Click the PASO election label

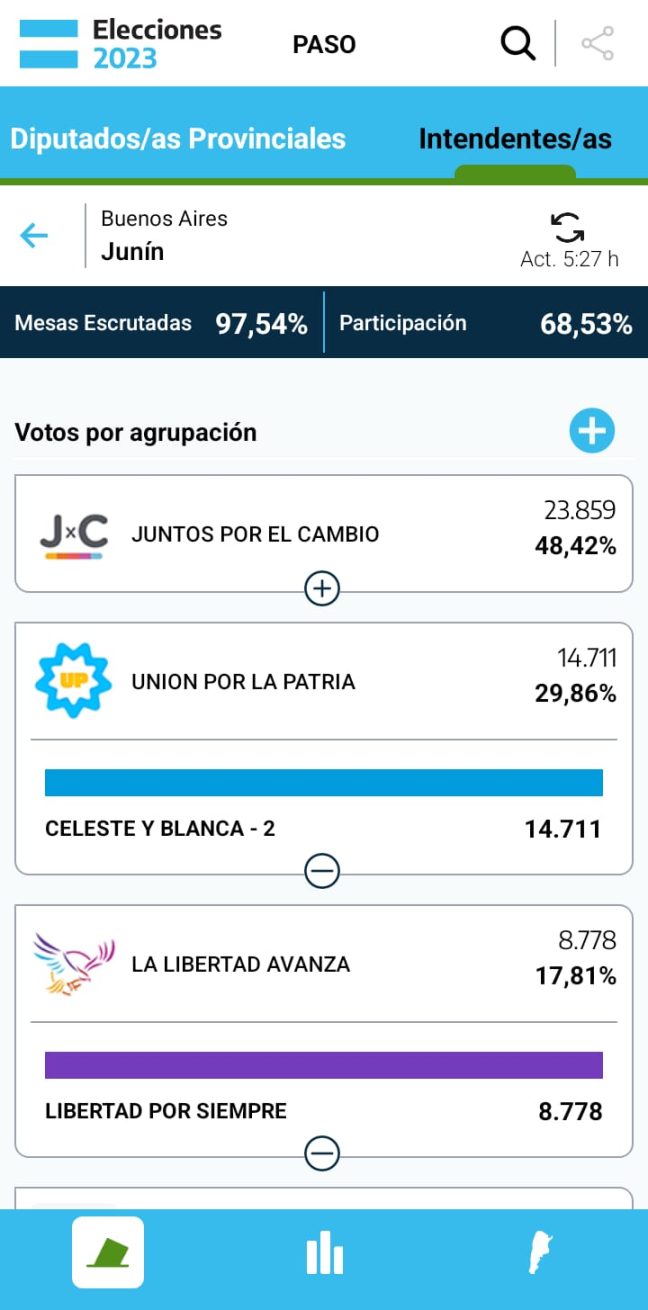click(324, 44)
